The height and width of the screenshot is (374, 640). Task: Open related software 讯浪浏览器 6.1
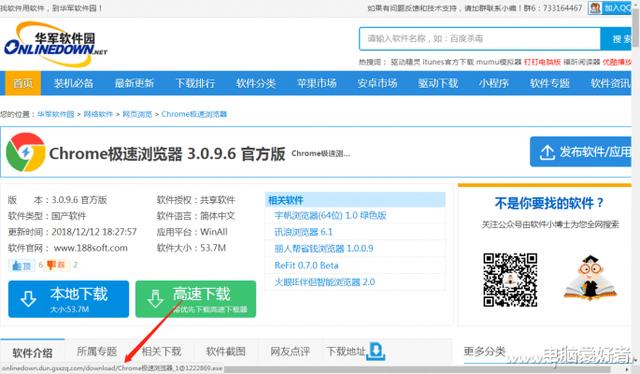tap(304, 232)
